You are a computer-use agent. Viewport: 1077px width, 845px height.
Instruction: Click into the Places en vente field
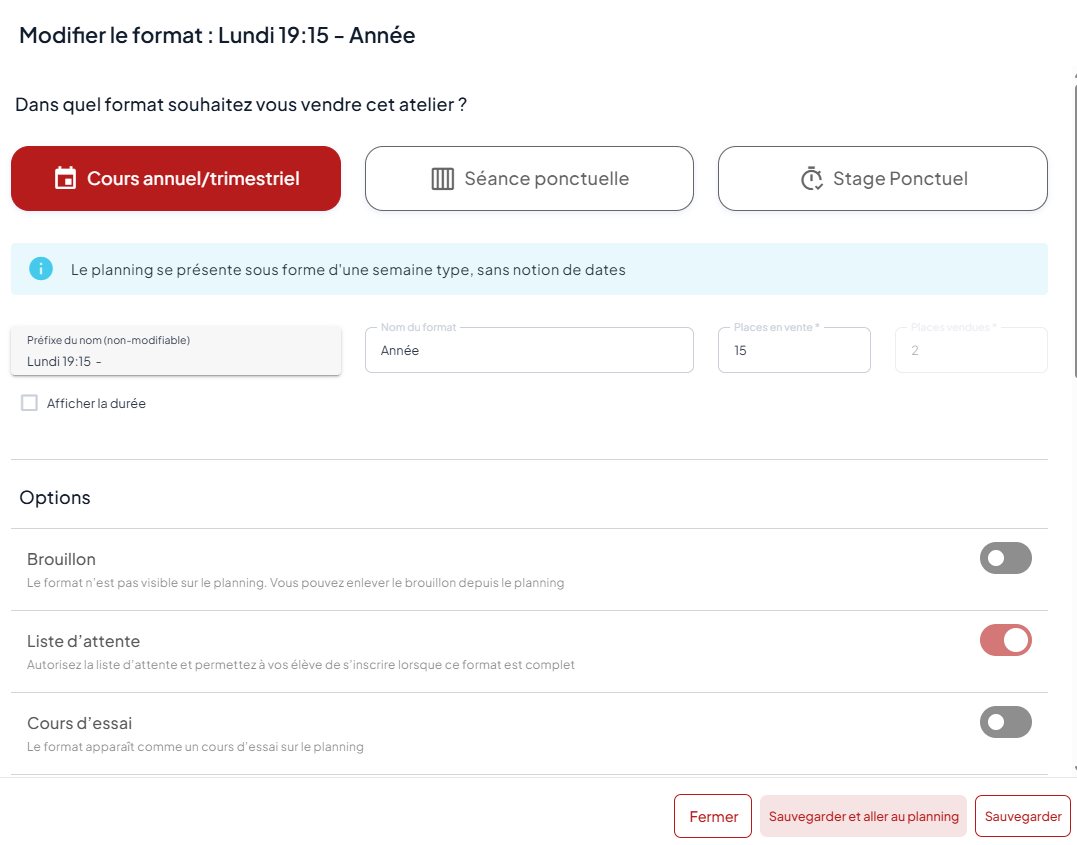pyautogui.click(x=793, y=351)
